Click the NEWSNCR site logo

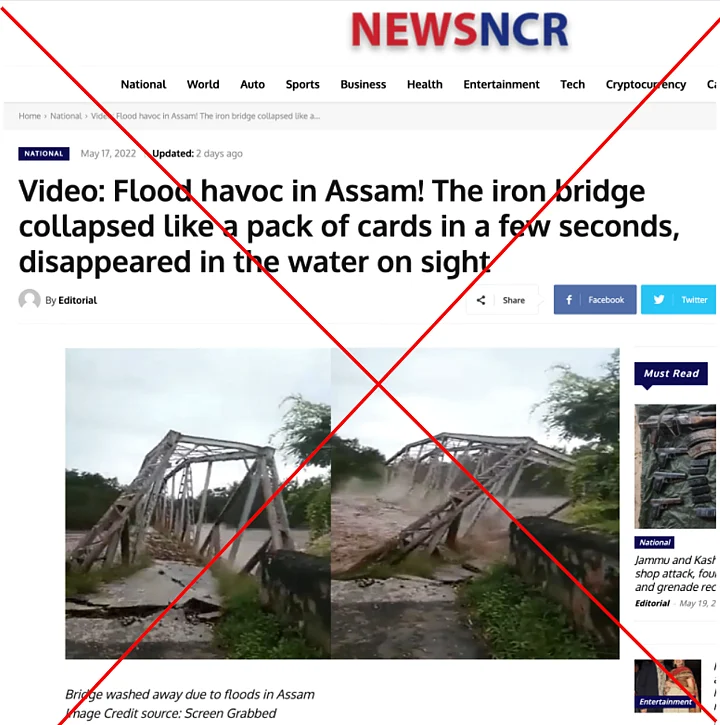(460, 29)
